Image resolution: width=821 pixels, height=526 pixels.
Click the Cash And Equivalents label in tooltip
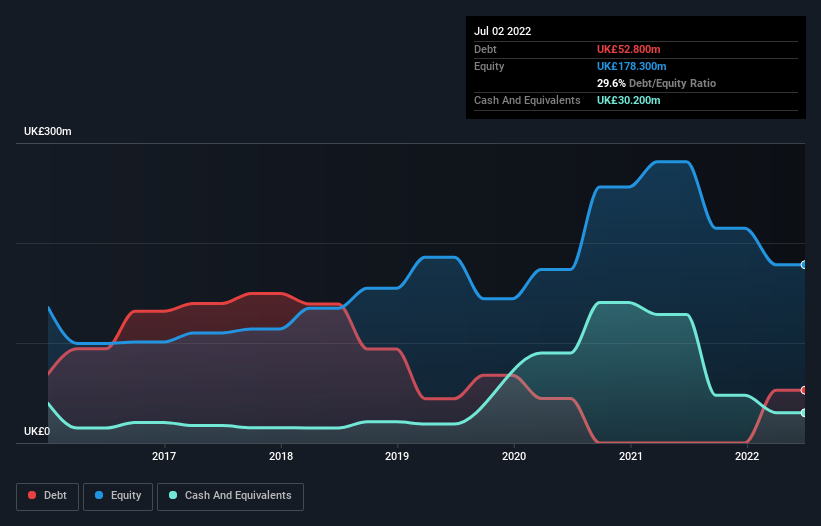click(x=527, y=100)
